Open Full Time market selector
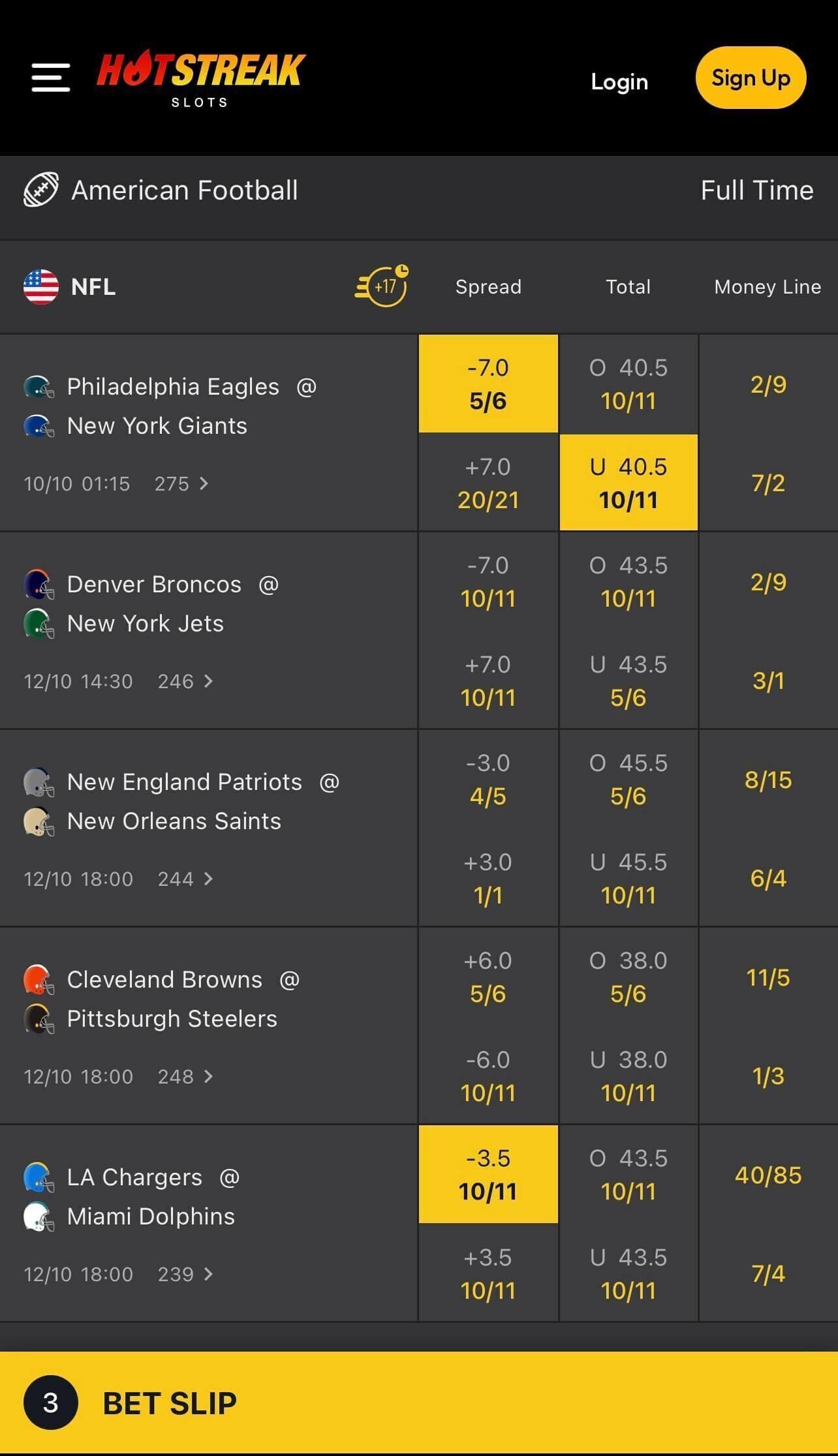The height and width of the screenshot is (1456, 838). pyautogui.click(x=756, y=190)
